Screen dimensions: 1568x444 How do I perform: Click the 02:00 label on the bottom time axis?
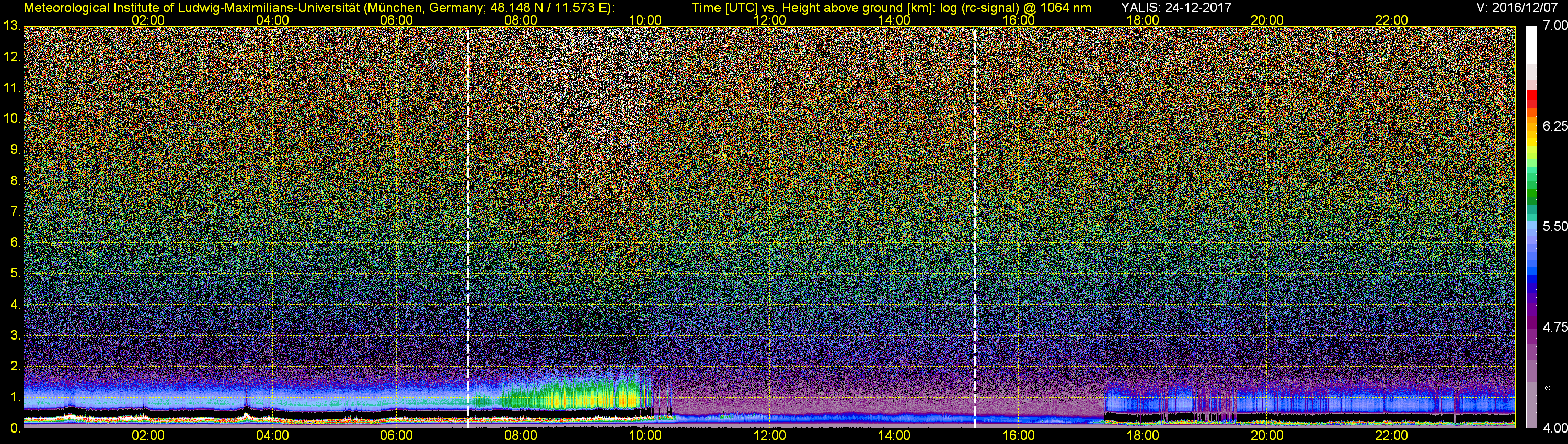[x=148, y=436]
